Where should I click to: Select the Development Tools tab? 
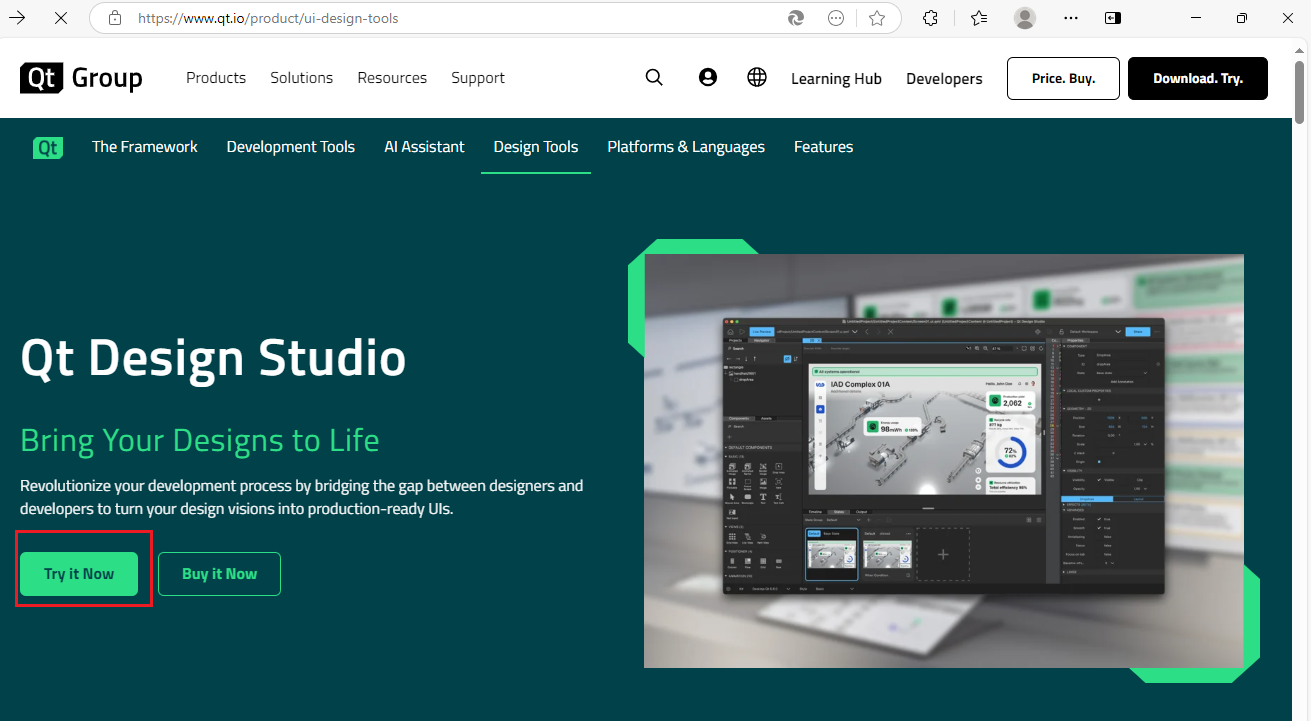click(291, 147)
